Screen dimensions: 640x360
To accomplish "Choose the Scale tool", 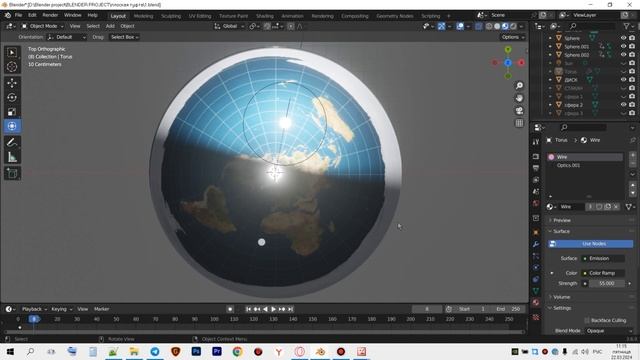I will 12,112.
